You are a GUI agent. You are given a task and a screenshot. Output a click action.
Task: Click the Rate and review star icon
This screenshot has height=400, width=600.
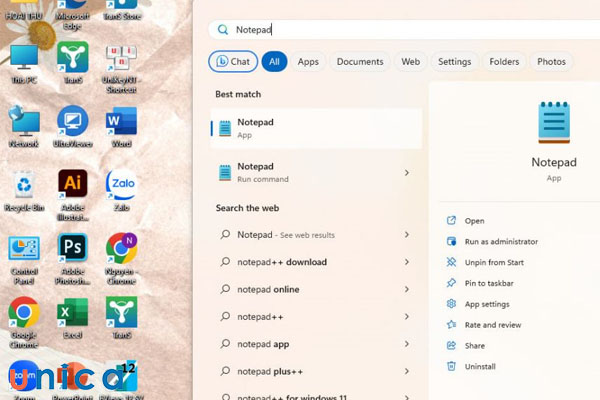coord(452,325)
